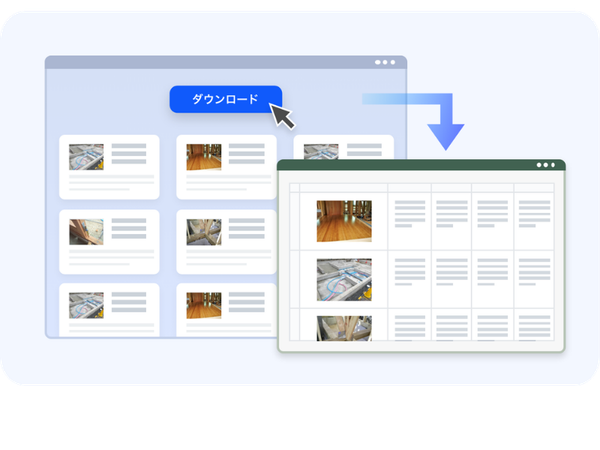Select second row's last column cell in spreadsheet
This screenshot has height=450, width=600.
pos(534,275)
